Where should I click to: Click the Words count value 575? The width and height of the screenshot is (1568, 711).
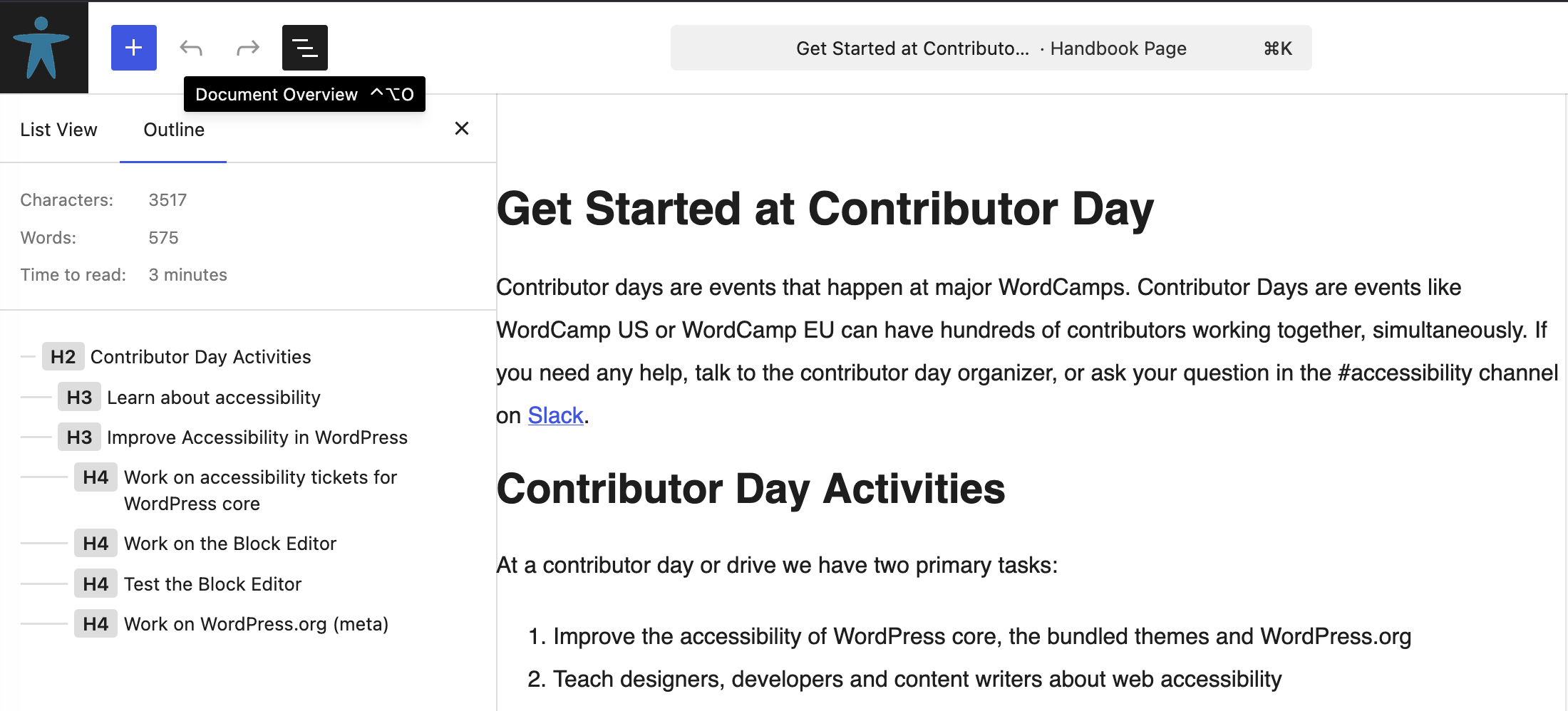[163, 237]
